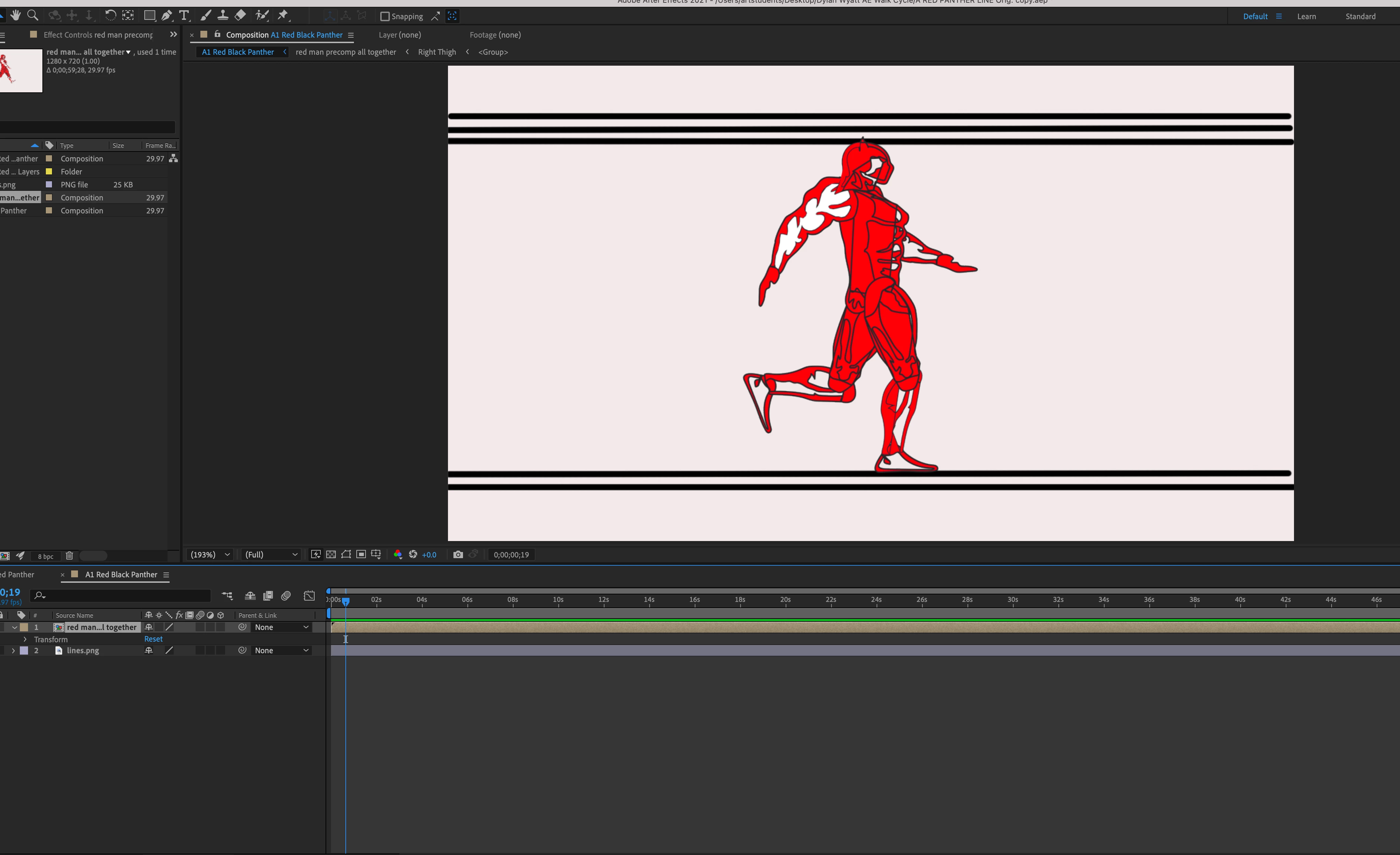Select the Clone Stamp tool
Viewport: 1400px width, 855px height.
(x=223, y=16)
